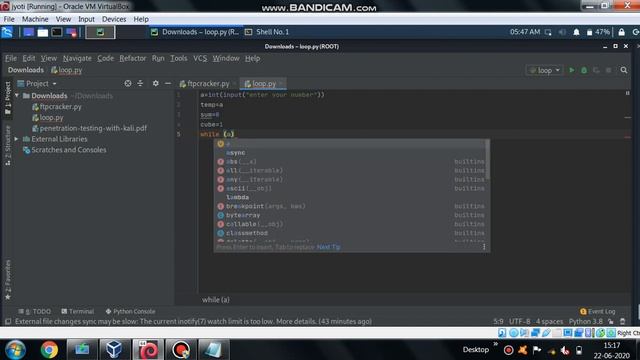Collapse the Downloads folder tree node
640x360 pixels.
(17, 96)
